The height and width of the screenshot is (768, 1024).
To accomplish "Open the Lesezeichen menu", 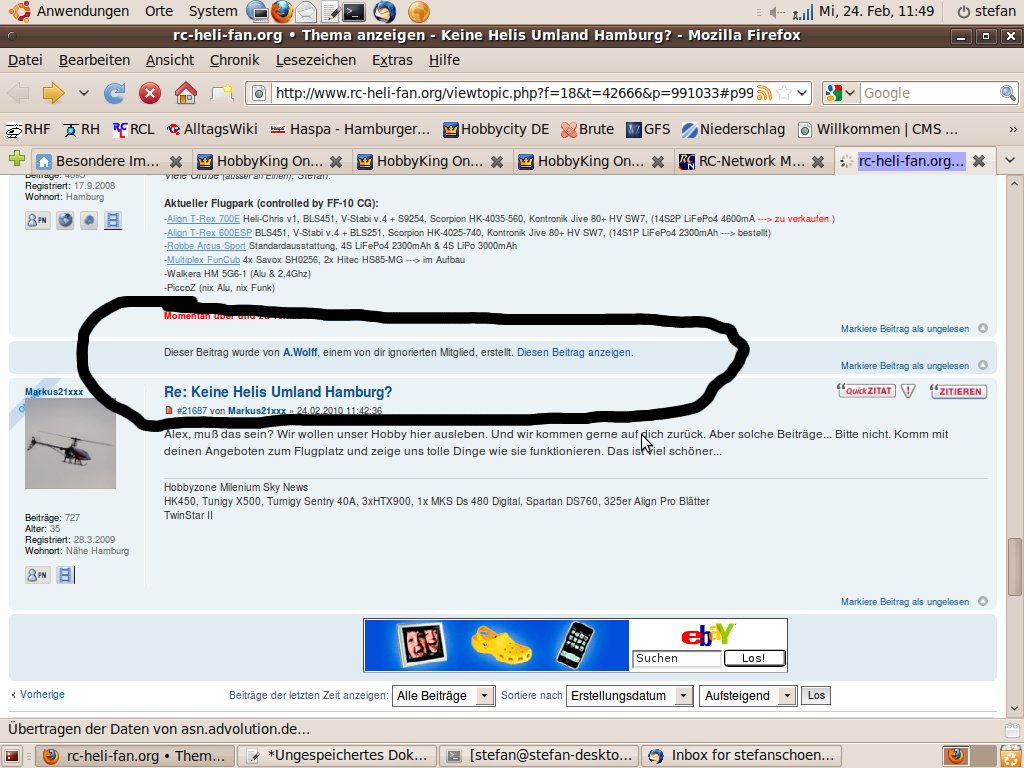I will click(x=316, y=60).
